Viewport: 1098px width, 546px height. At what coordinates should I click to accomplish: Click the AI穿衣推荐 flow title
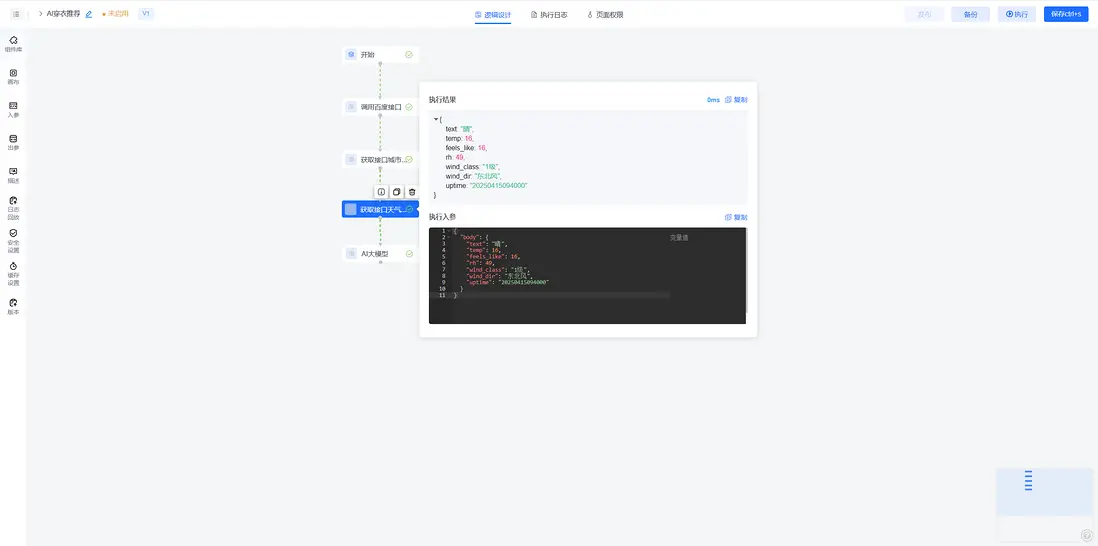(x=63, y=14)
